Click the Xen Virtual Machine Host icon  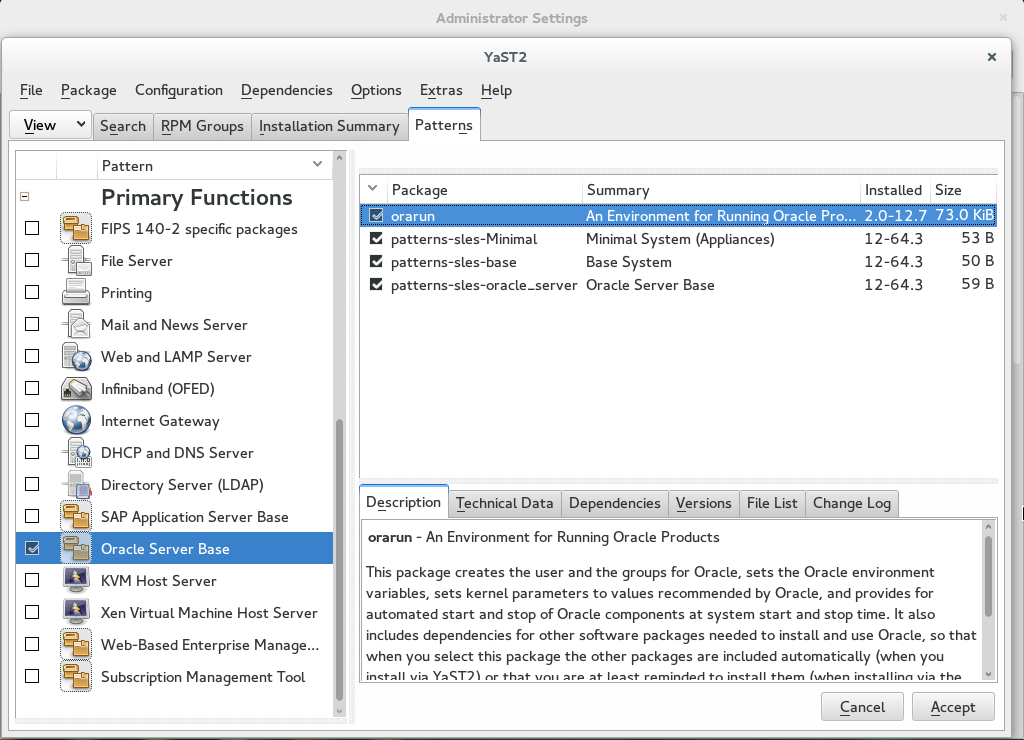[x=75, y=612]
